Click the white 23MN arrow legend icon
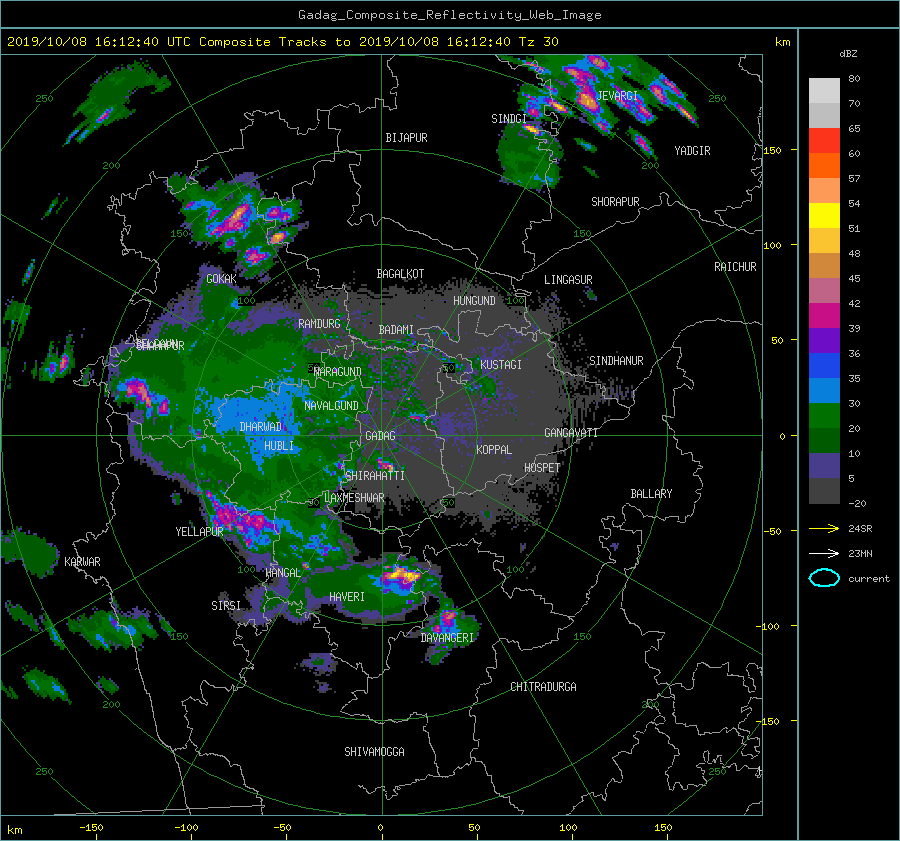 [824, 553]
